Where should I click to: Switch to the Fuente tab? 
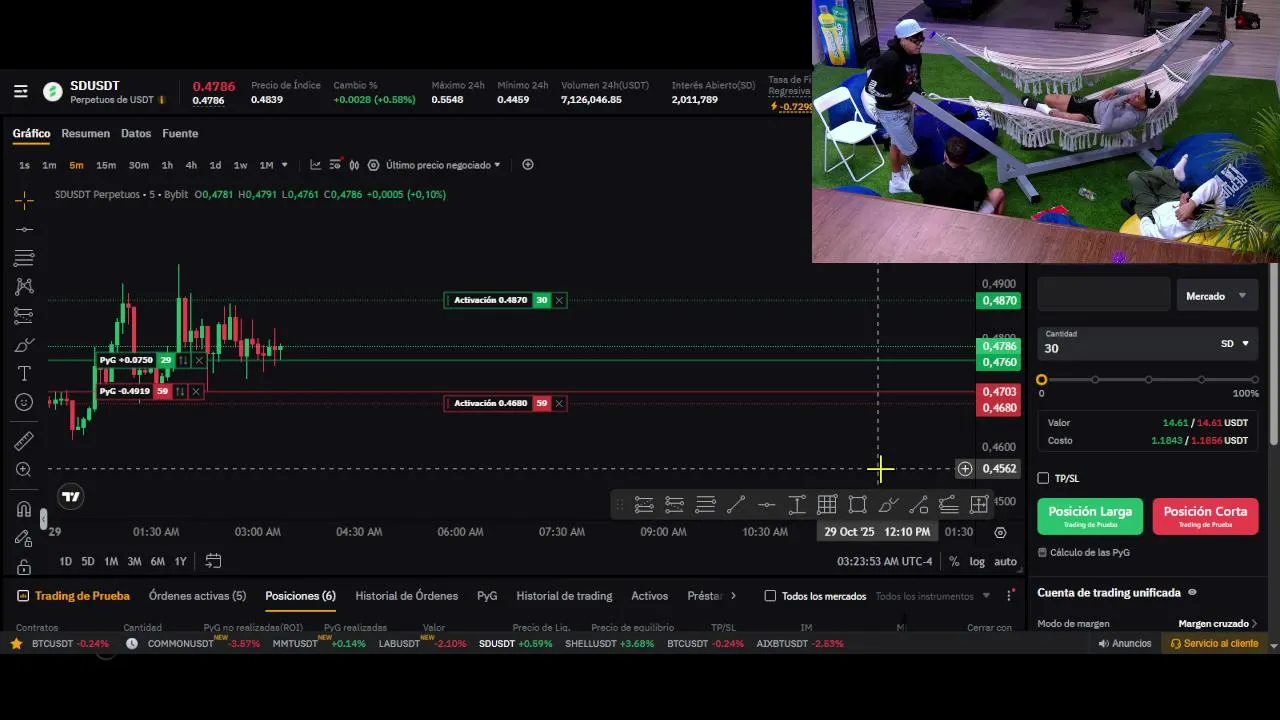[x=180, y=133]
